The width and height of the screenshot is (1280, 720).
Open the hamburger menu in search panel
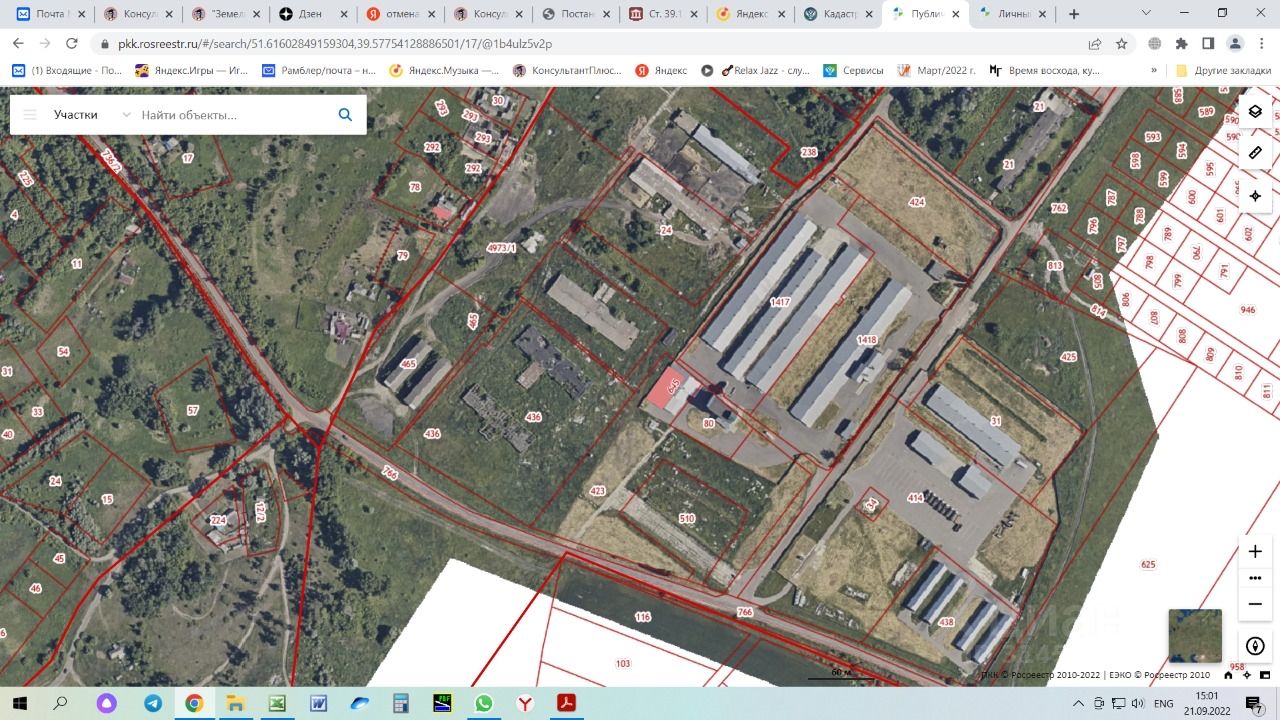(x=30, y=115)
